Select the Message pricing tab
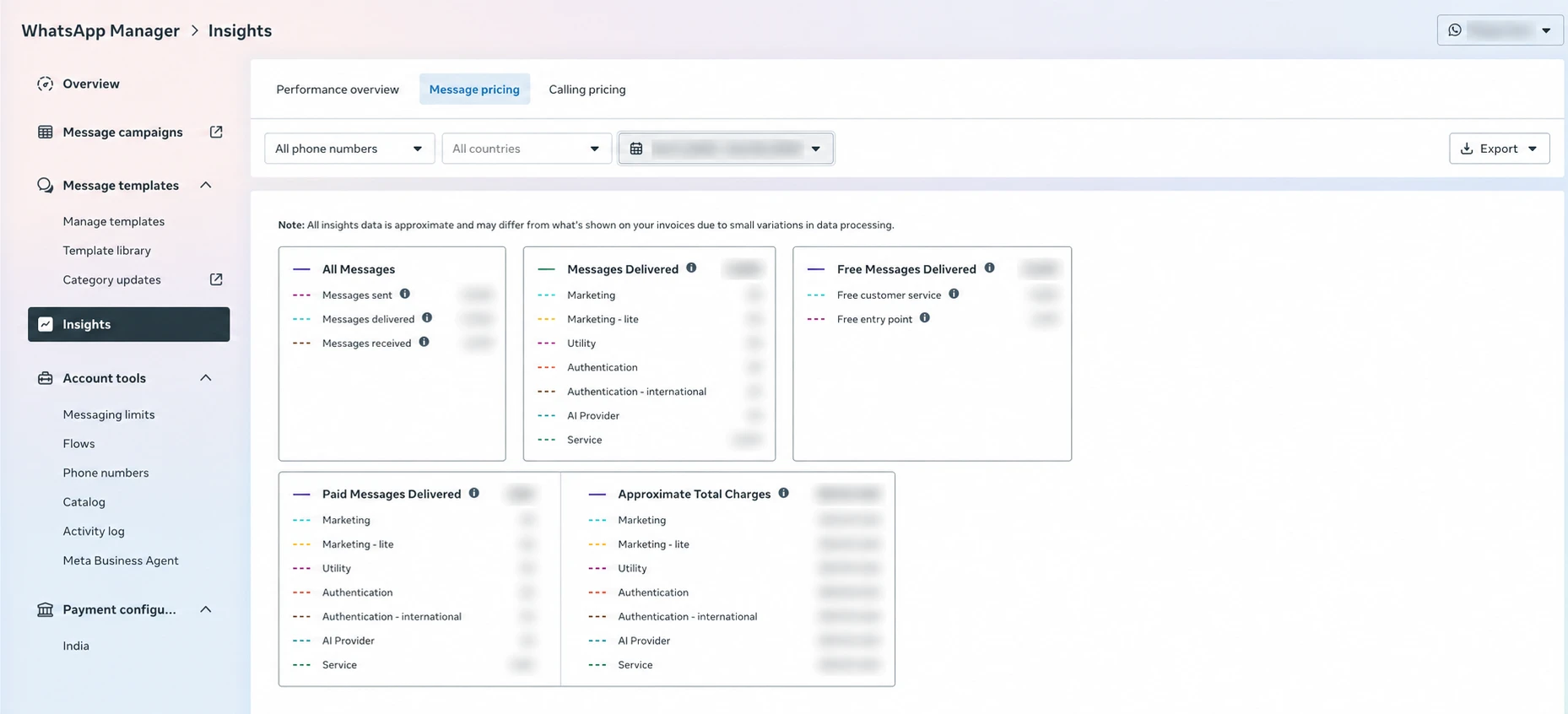 pyautogui.click(x=474, y=89)
